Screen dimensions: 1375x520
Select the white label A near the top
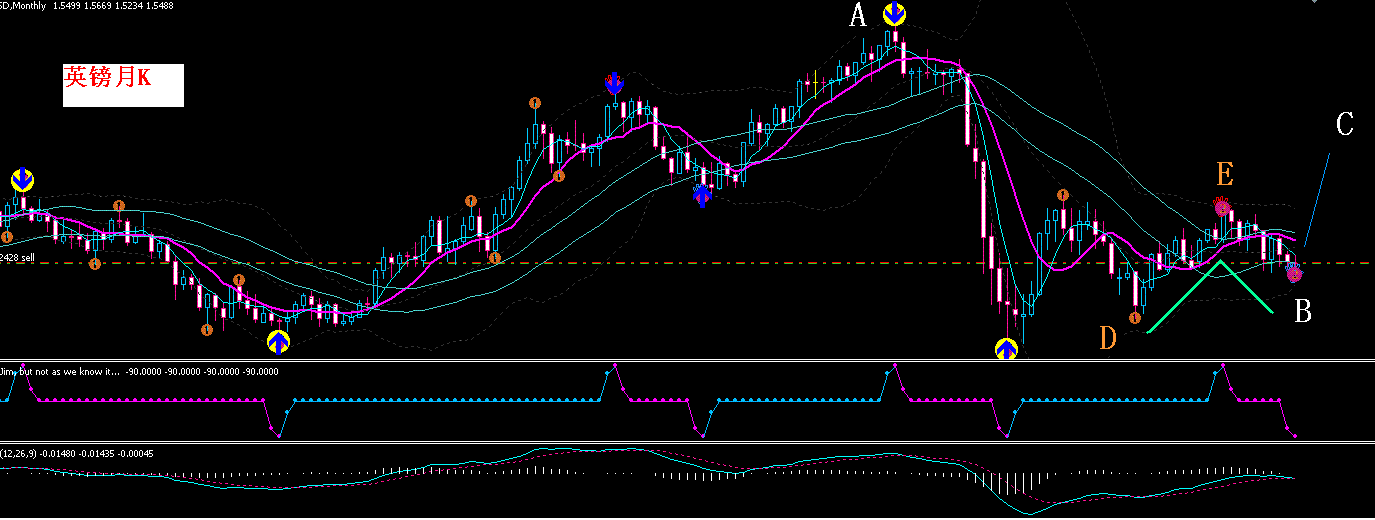pos(857,15)
